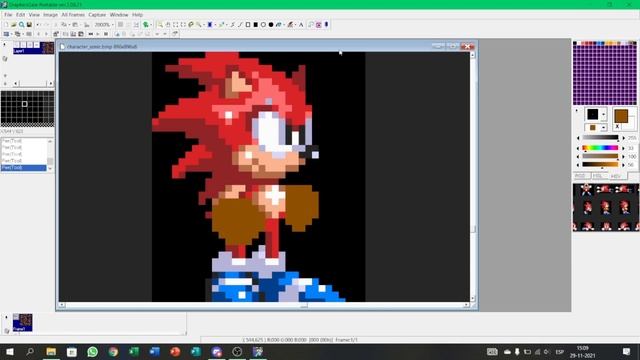This screenshot has width=640, height=360.
Task: Switch to the RGB color tab
Action: tap(580, 176)
